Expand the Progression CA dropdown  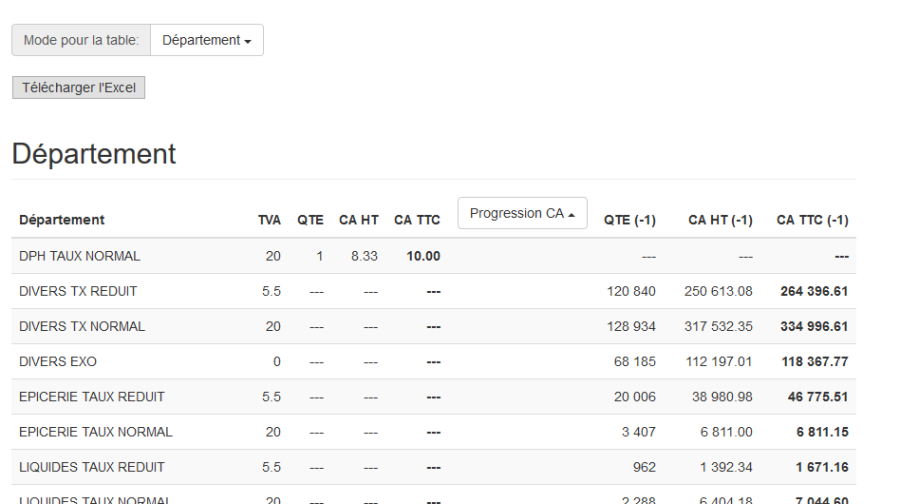[522, 212]
